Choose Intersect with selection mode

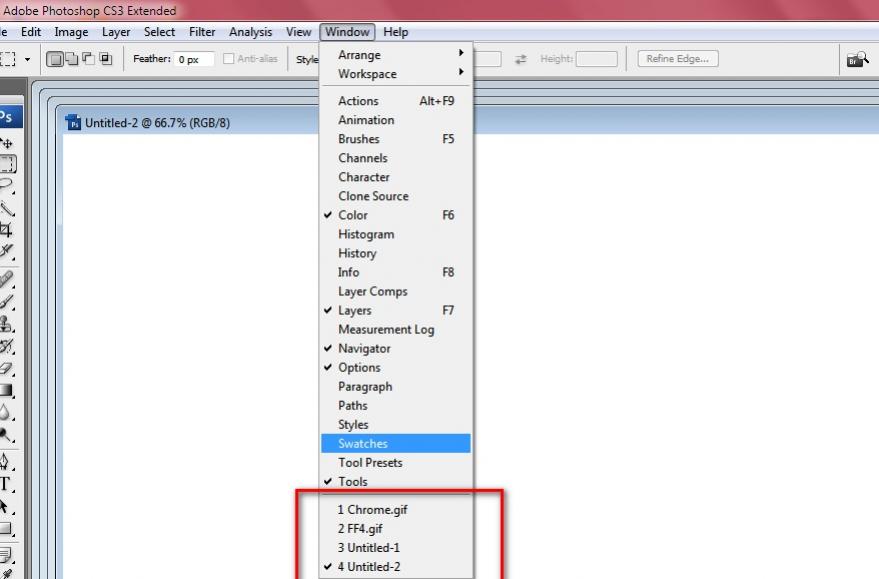[x=106, y=58]
